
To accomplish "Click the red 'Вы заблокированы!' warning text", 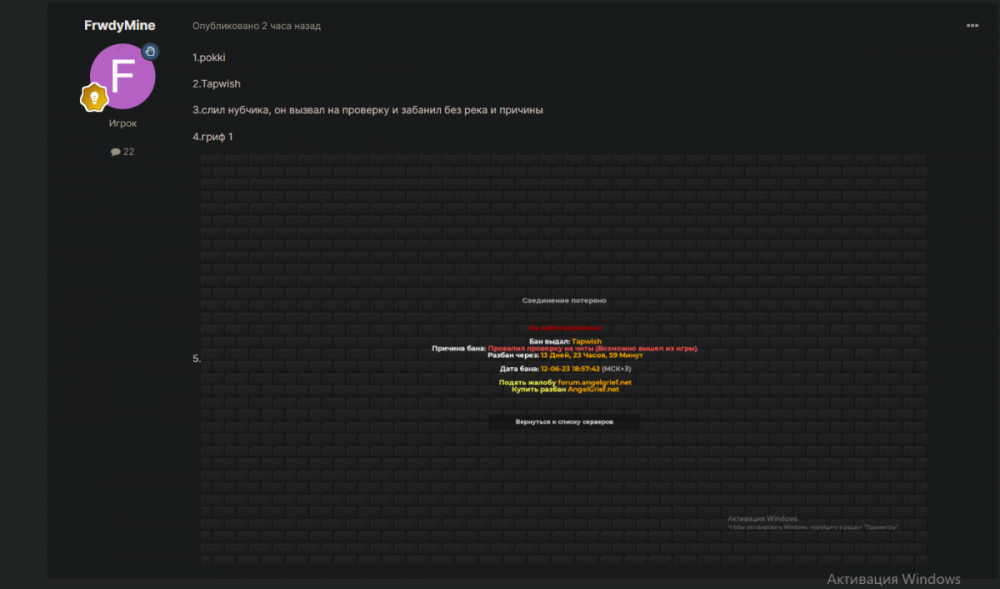I will (565, 327).
